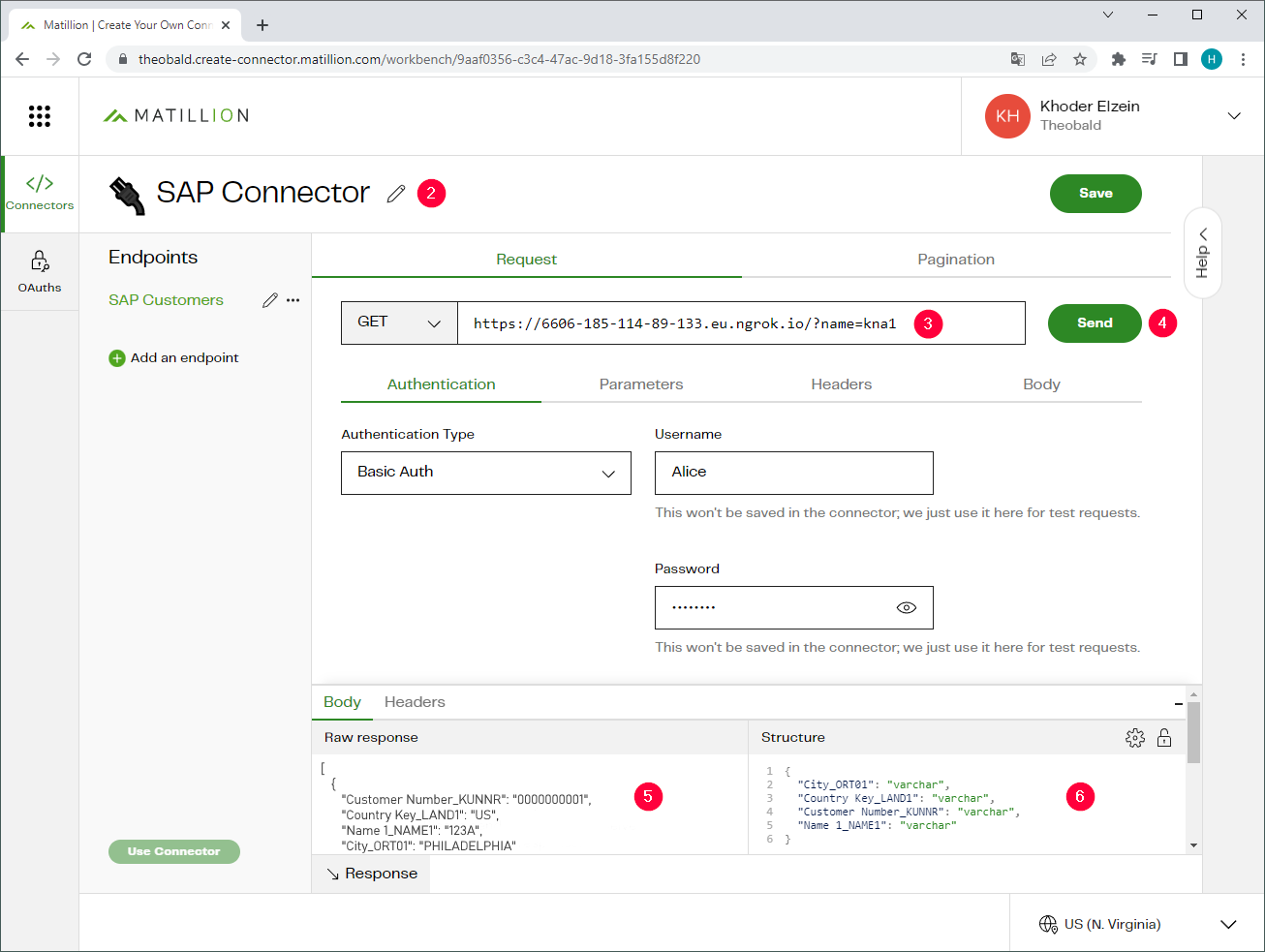Click the Matillion logo
This screenshot has height=952, width=1265.
pyautogui.click(x=176, y=115)
